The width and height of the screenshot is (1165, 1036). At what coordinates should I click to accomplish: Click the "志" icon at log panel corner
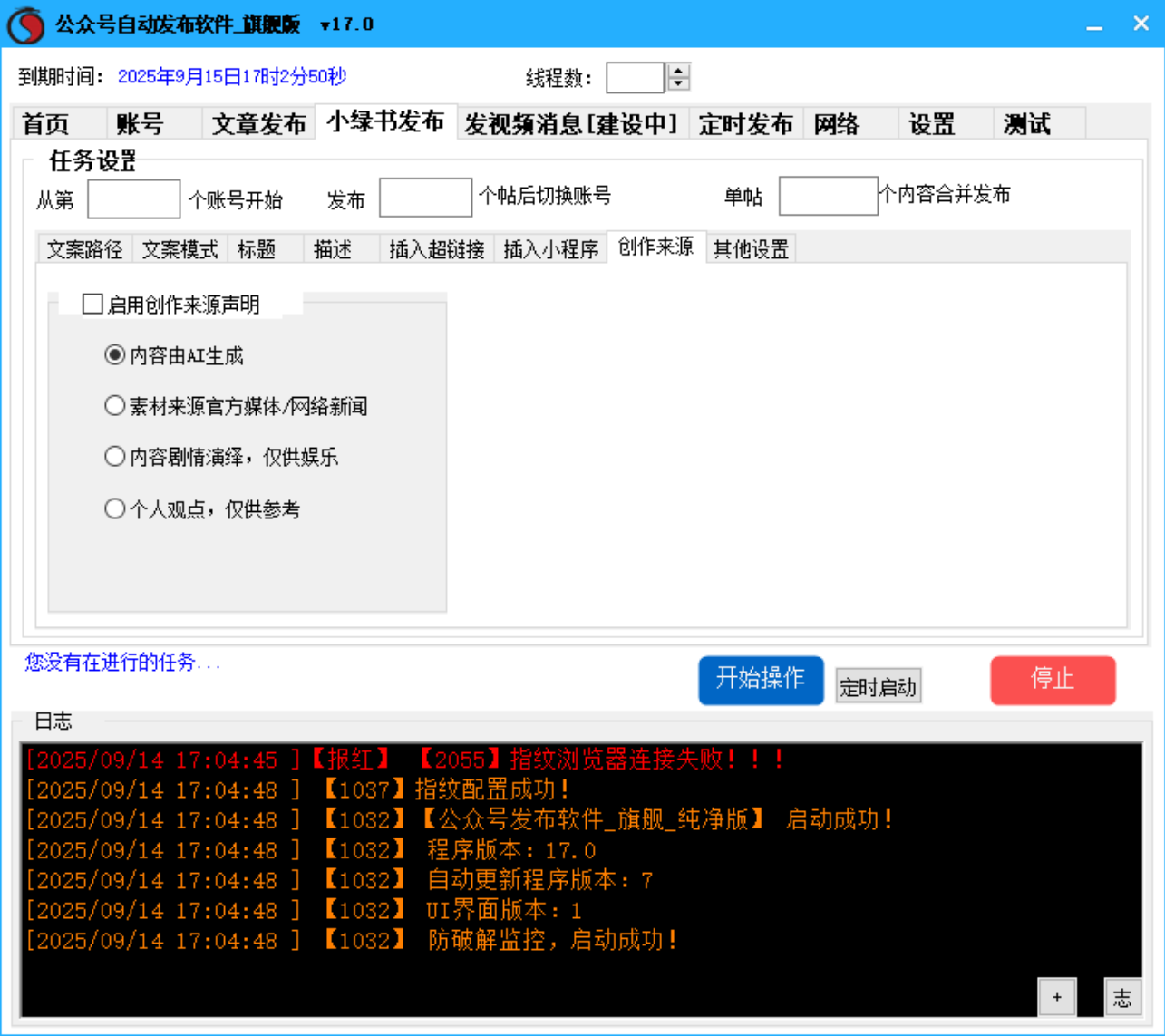pyautogui.click(x=1122, y=996)
